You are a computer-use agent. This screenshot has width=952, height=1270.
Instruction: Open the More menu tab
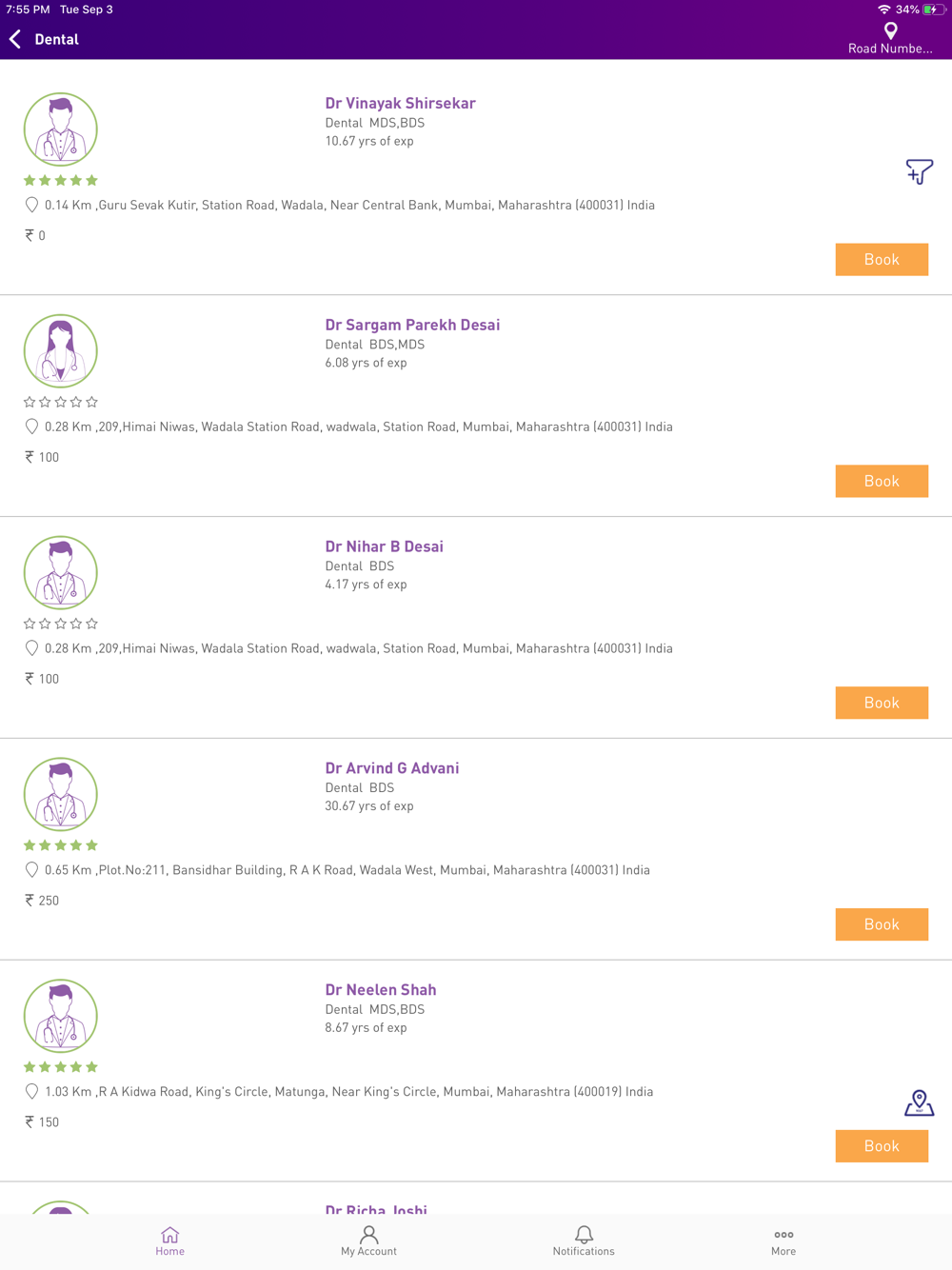pyautogui.click(x=783, y=1240)
